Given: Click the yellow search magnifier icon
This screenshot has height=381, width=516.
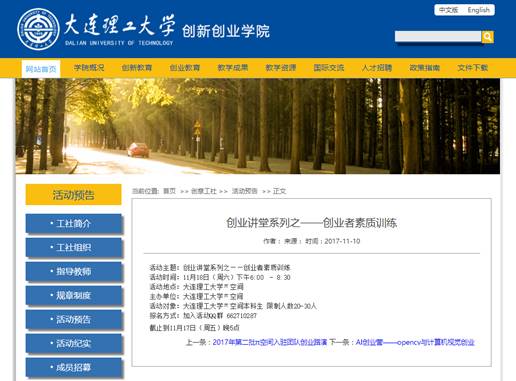Looking at the screenshot, I should (x=488, y=37).
